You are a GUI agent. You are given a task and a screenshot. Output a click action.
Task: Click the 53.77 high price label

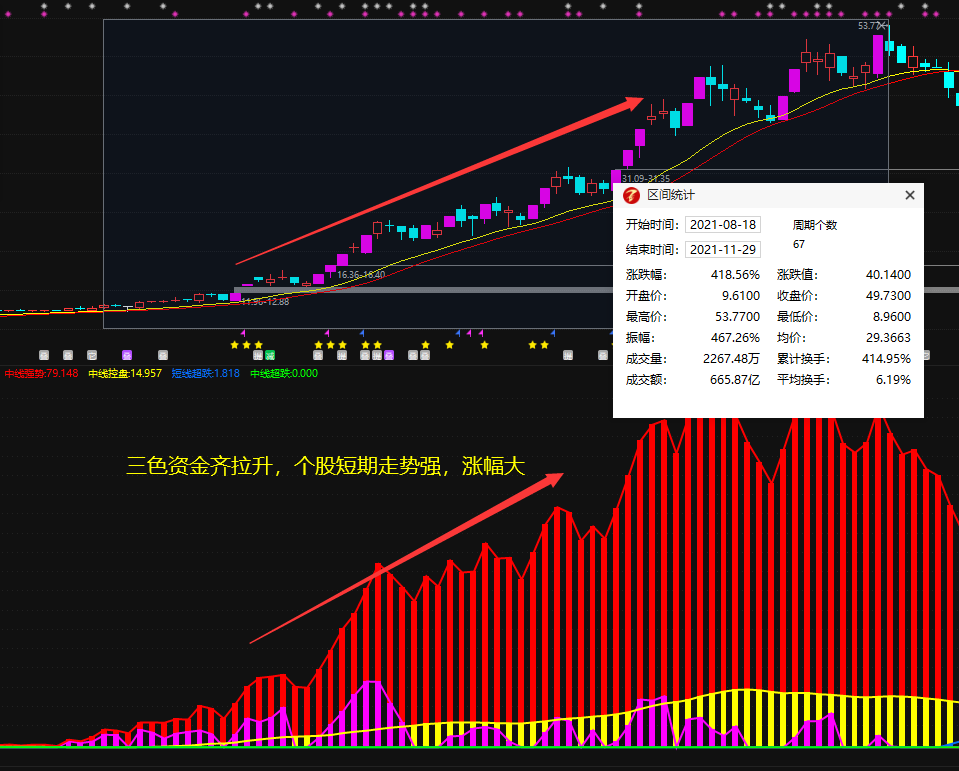point(869,26)
